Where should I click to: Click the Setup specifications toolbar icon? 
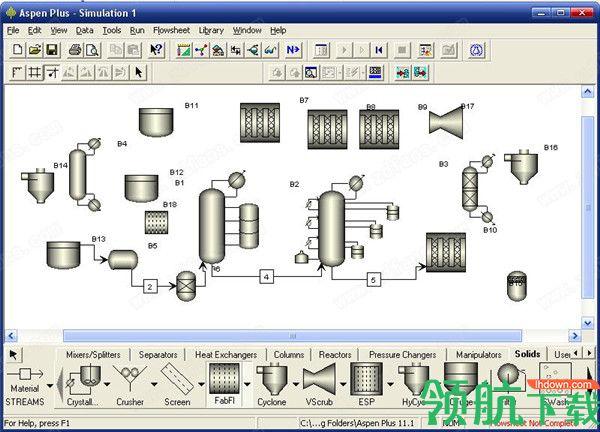coord(184,50)
